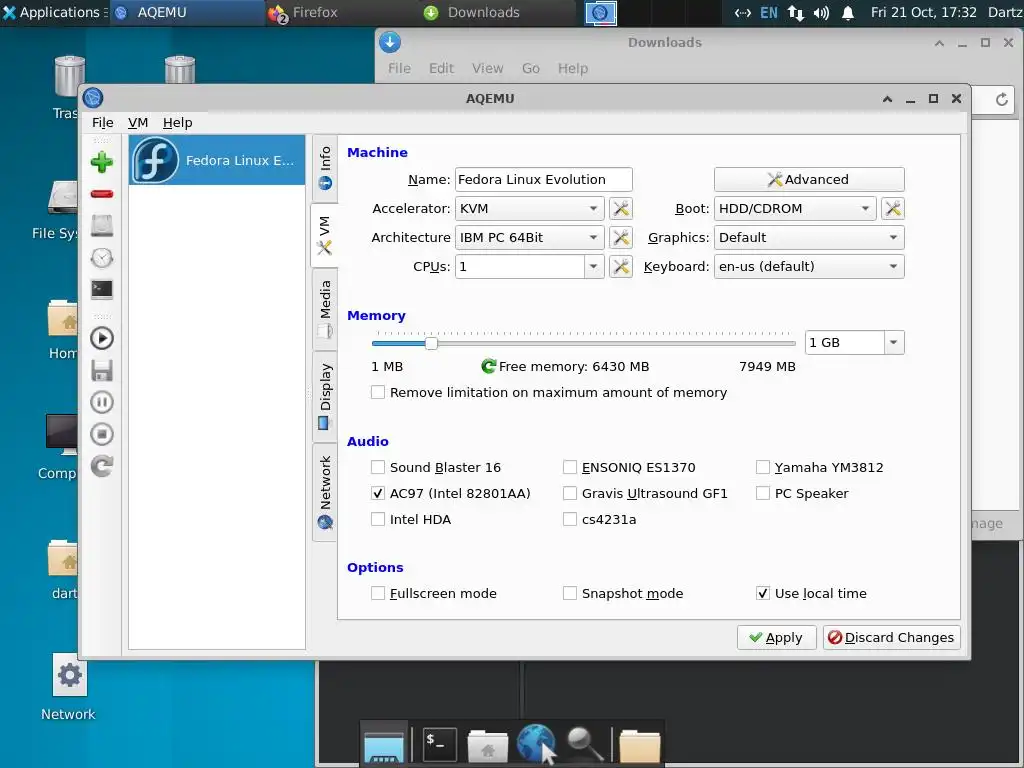Add a new VM with the green plus icon
Image resolution: width=1024 pixels, height=768 pixels.
(x=101, y=162)
